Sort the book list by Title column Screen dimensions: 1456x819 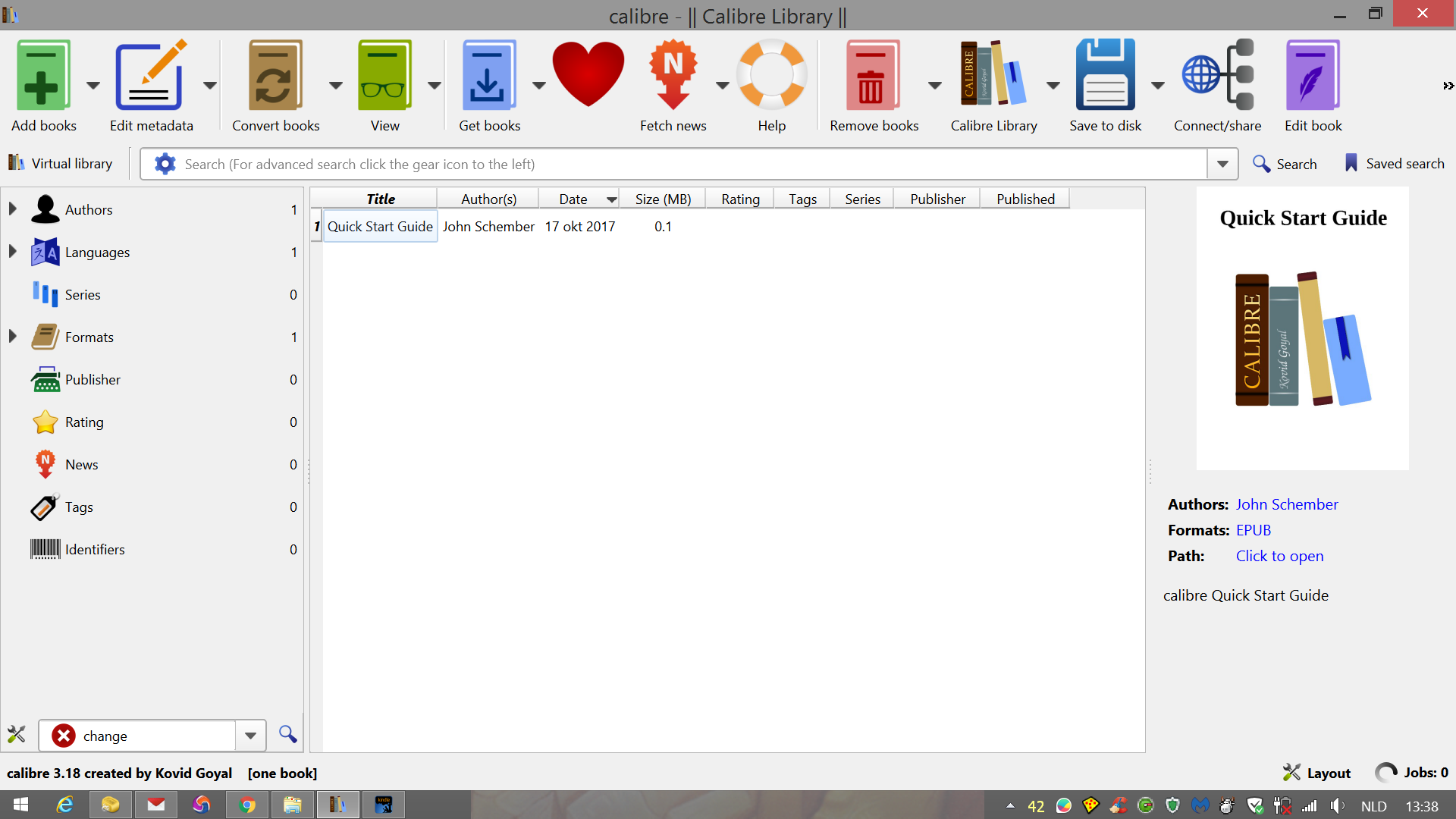(380, 199)
